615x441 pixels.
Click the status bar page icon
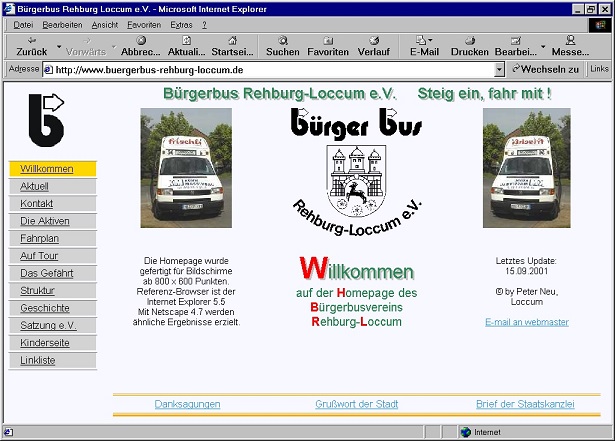[8, 432]
